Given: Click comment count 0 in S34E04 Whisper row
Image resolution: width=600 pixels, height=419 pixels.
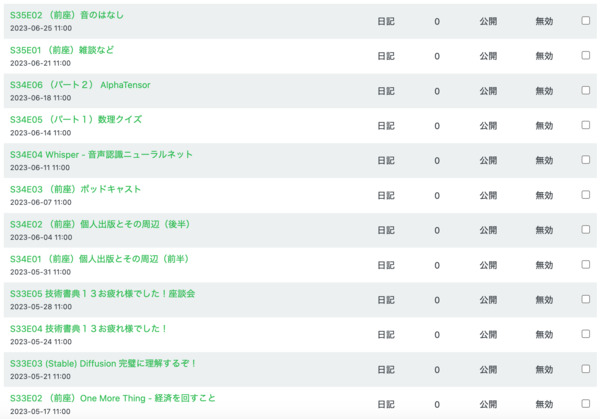Looking at the screenshot, I should click(x=437, y=161).
